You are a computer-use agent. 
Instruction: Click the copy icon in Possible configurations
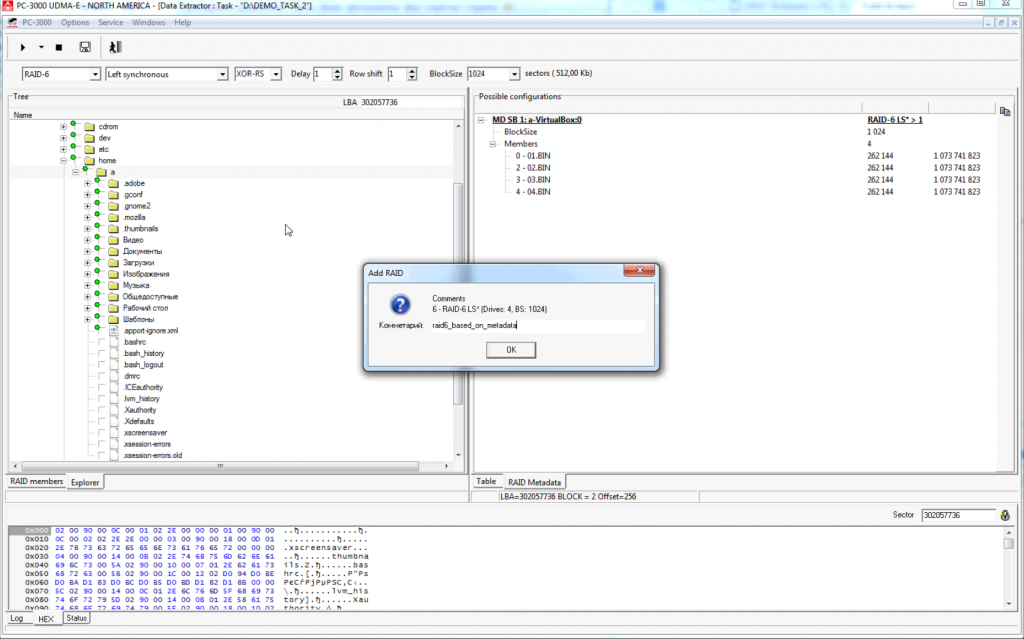pyautogui.click(x=1004, y=110)
